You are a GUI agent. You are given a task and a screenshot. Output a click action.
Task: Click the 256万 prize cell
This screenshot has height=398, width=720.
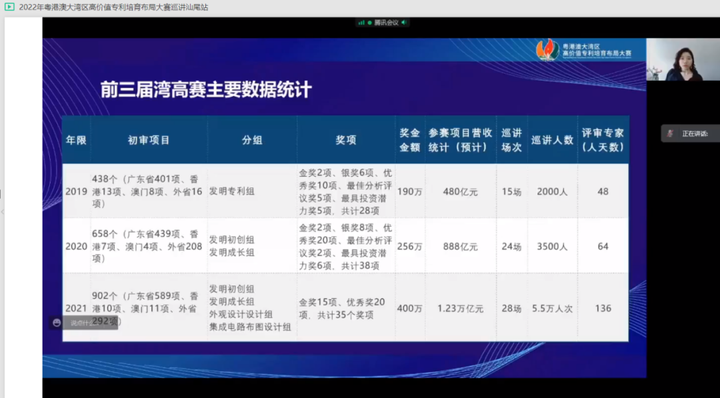tap(410, 247)
